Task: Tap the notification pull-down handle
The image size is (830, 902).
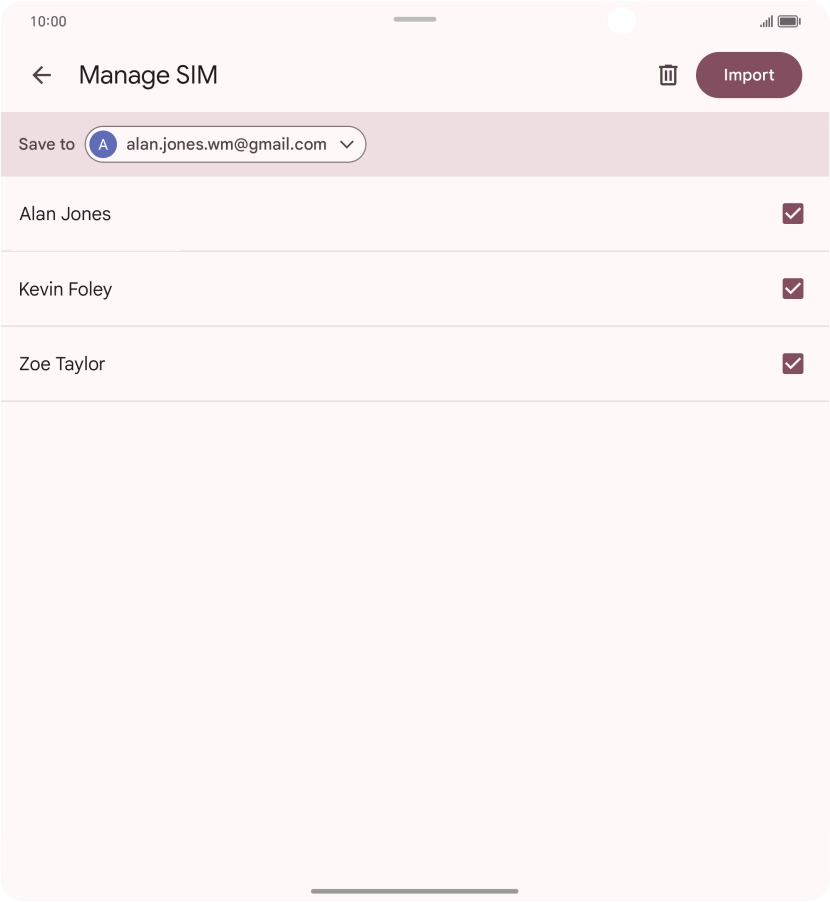Action: (414, 18)
